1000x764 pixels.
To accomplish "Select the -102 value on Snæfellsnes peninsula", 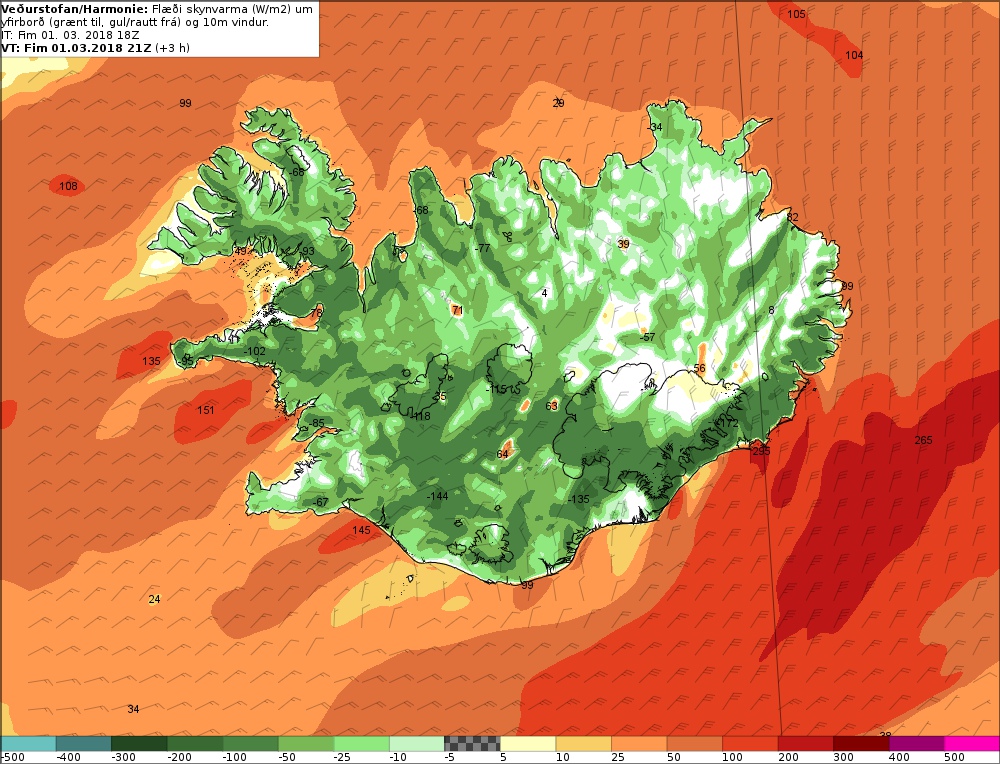I will (254, 351).
